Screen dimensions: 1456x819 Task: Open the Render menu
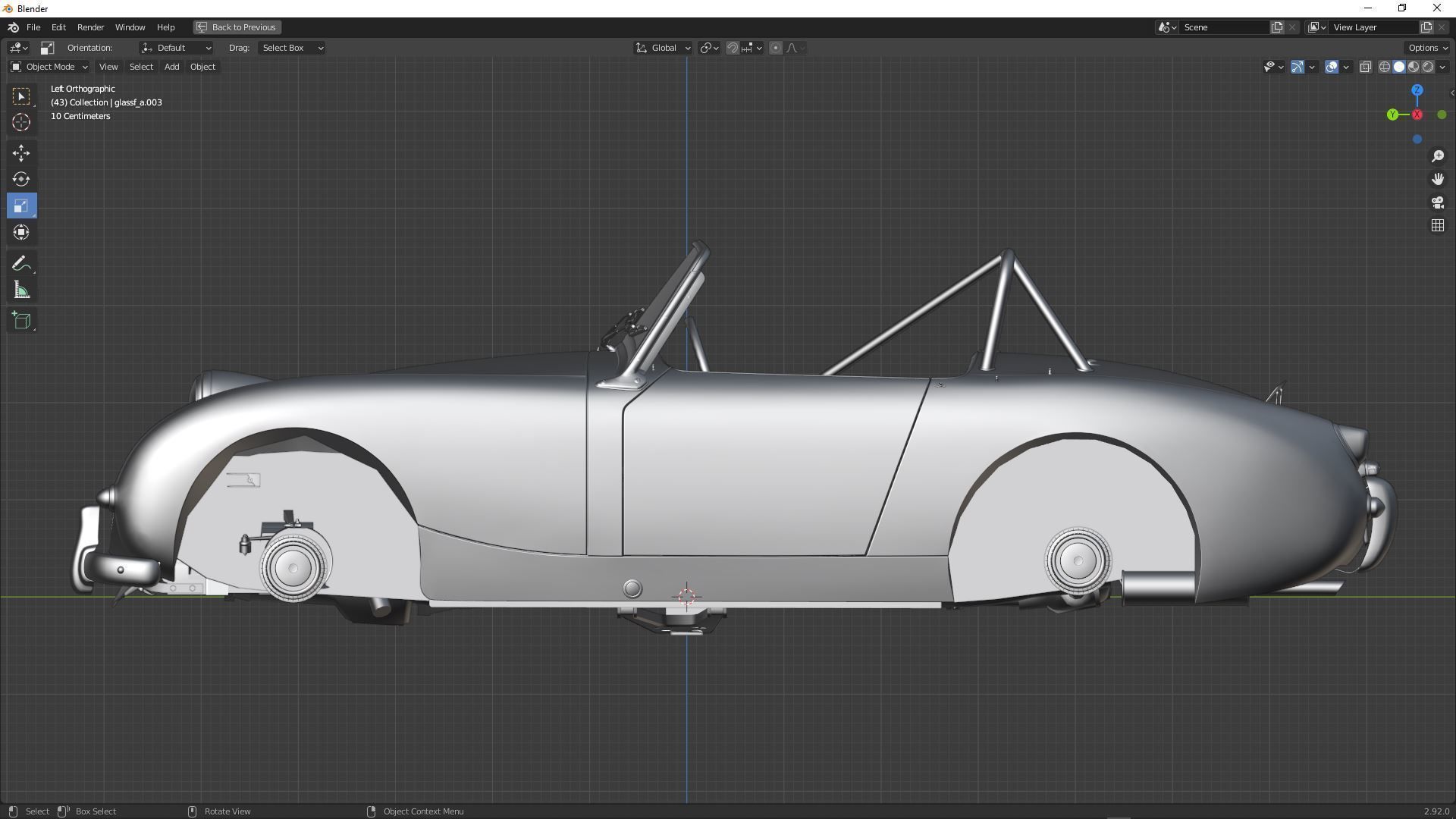coord(90,27)
